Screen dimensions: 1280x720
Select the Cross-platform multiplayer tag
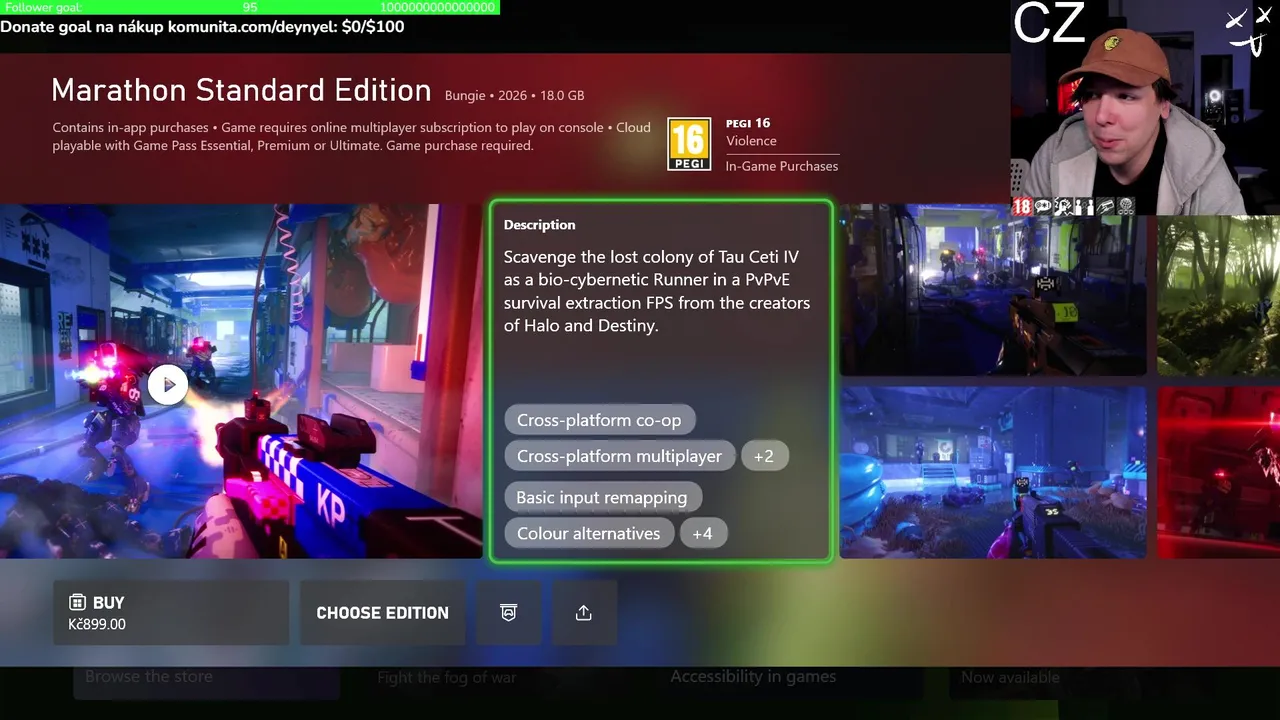point(619,456)
